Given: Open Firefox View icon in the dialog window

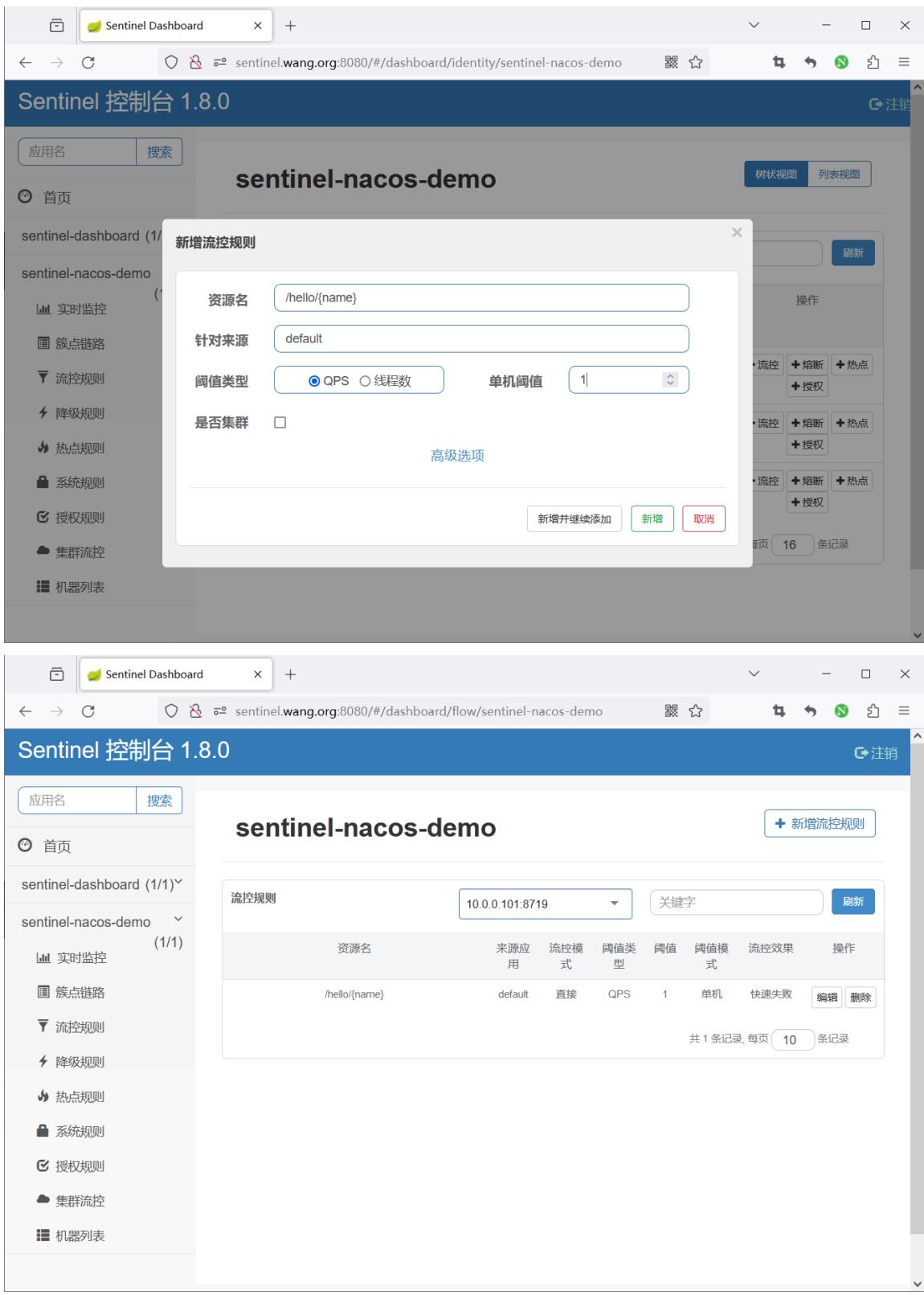Looking at the screenshot, I should click(56, 26).
